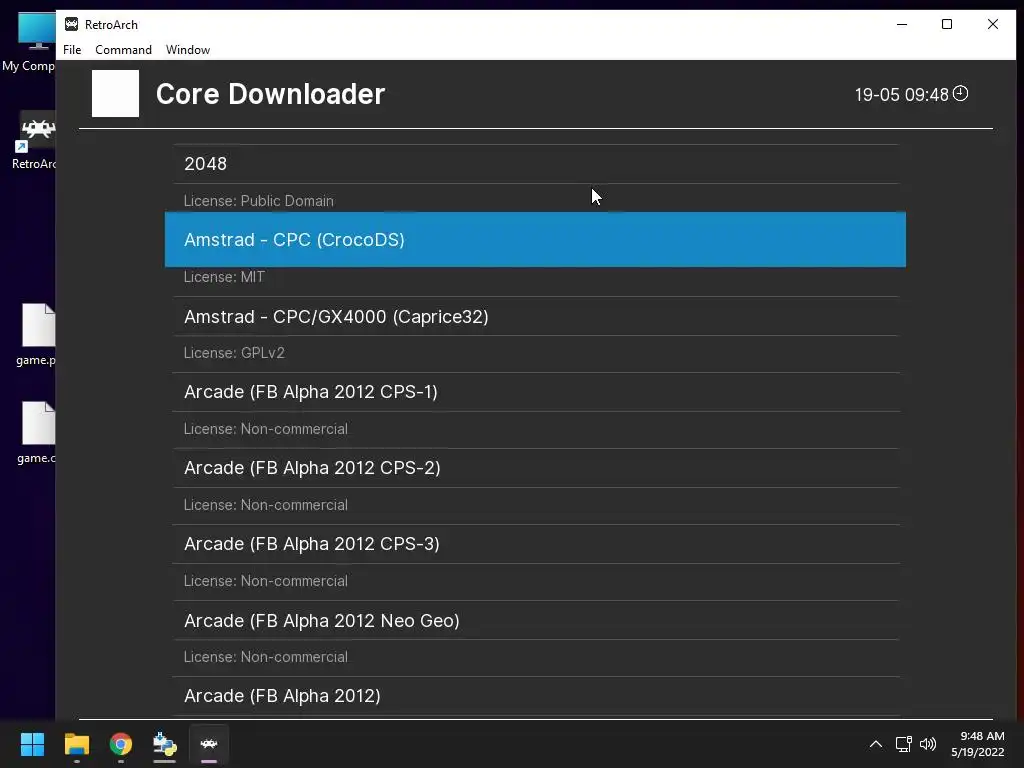Open the Window menu
The width and height of the screenshot is (1024, 768).
187,50
